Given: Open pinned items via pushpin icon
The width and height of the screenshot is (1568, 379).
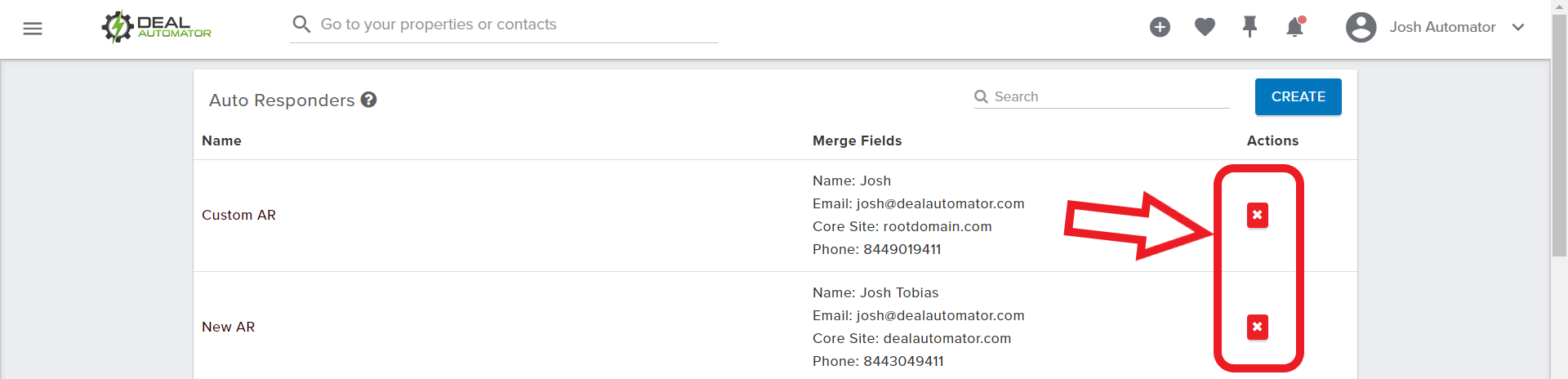Looking at the screenshot, I should coord(1249,27).
